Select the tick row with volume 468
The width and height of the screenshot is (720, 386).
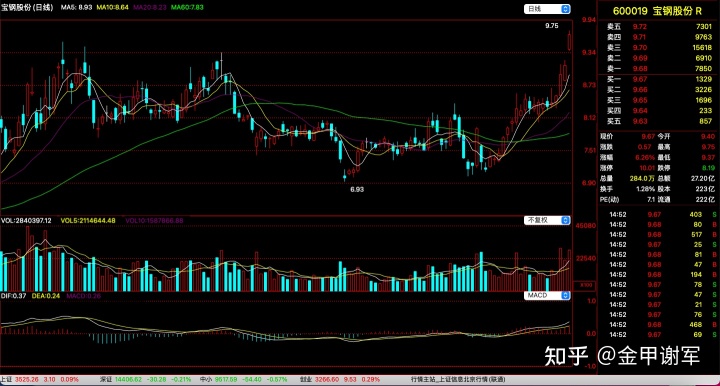pos(663,324)
